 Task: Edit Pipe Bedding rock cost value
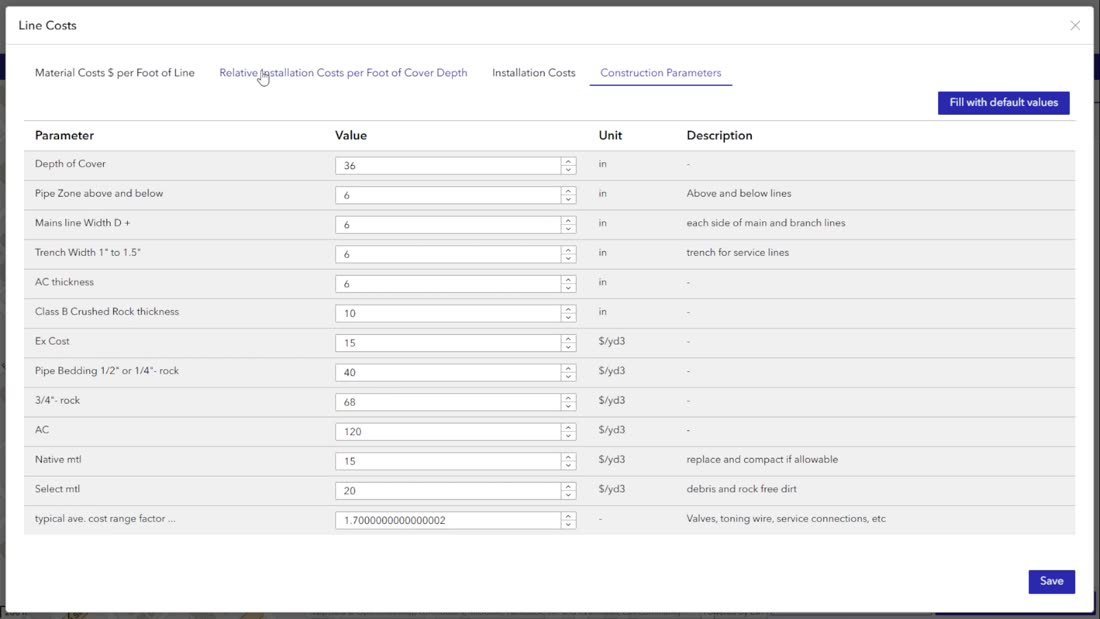point(448,372)
